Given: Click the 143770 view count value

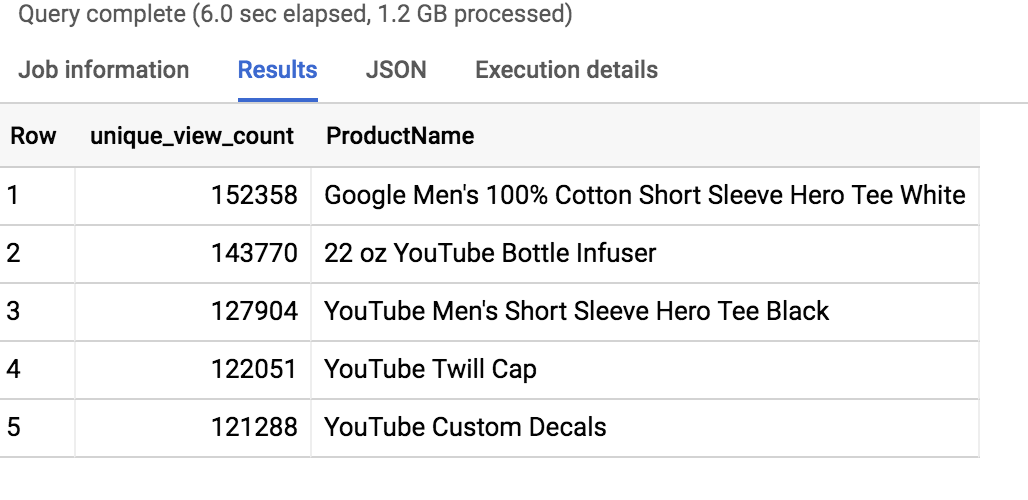Looking at the screenshot, I should [254, 253].
